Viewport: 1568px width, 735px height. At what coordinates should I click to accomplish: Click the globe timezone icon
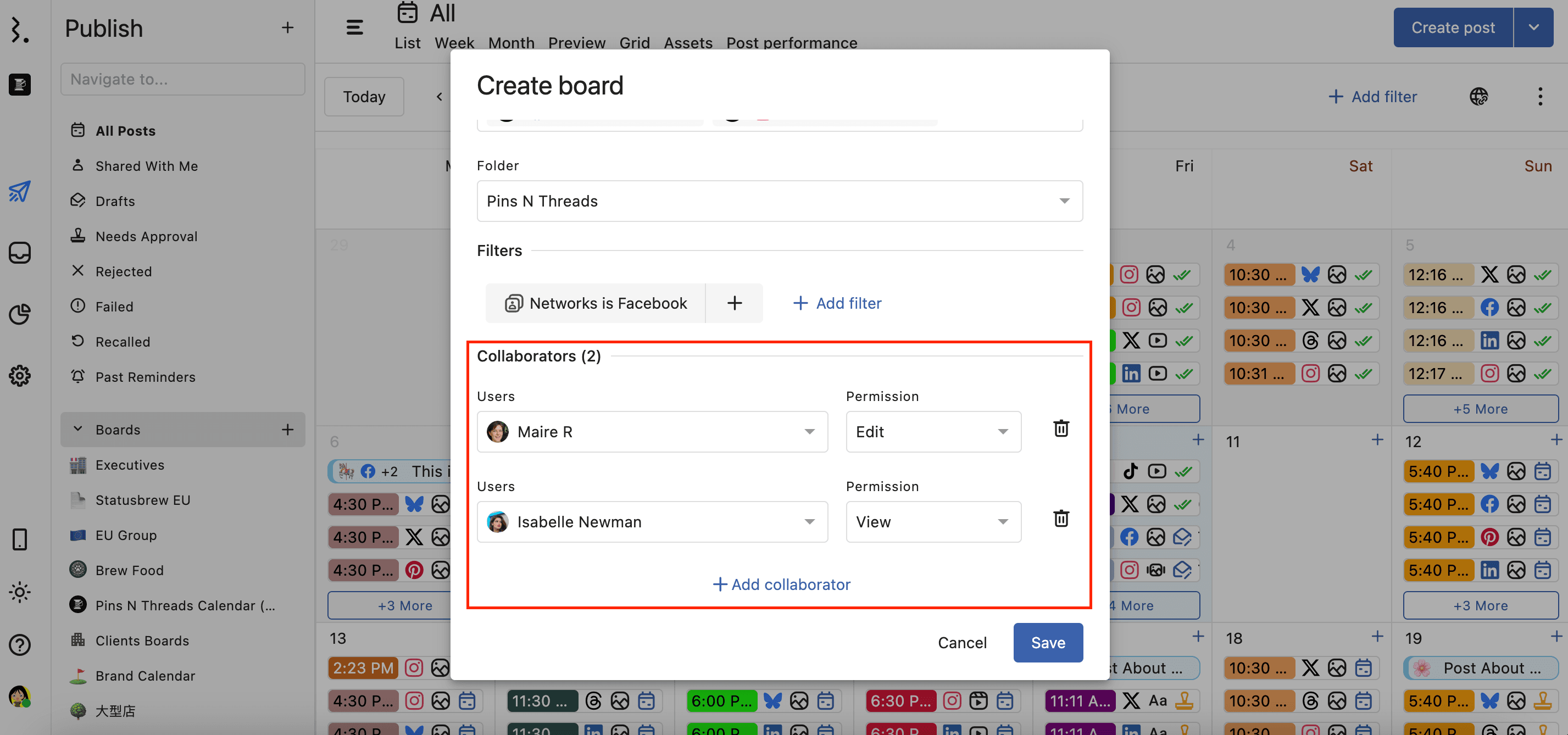1478,97
